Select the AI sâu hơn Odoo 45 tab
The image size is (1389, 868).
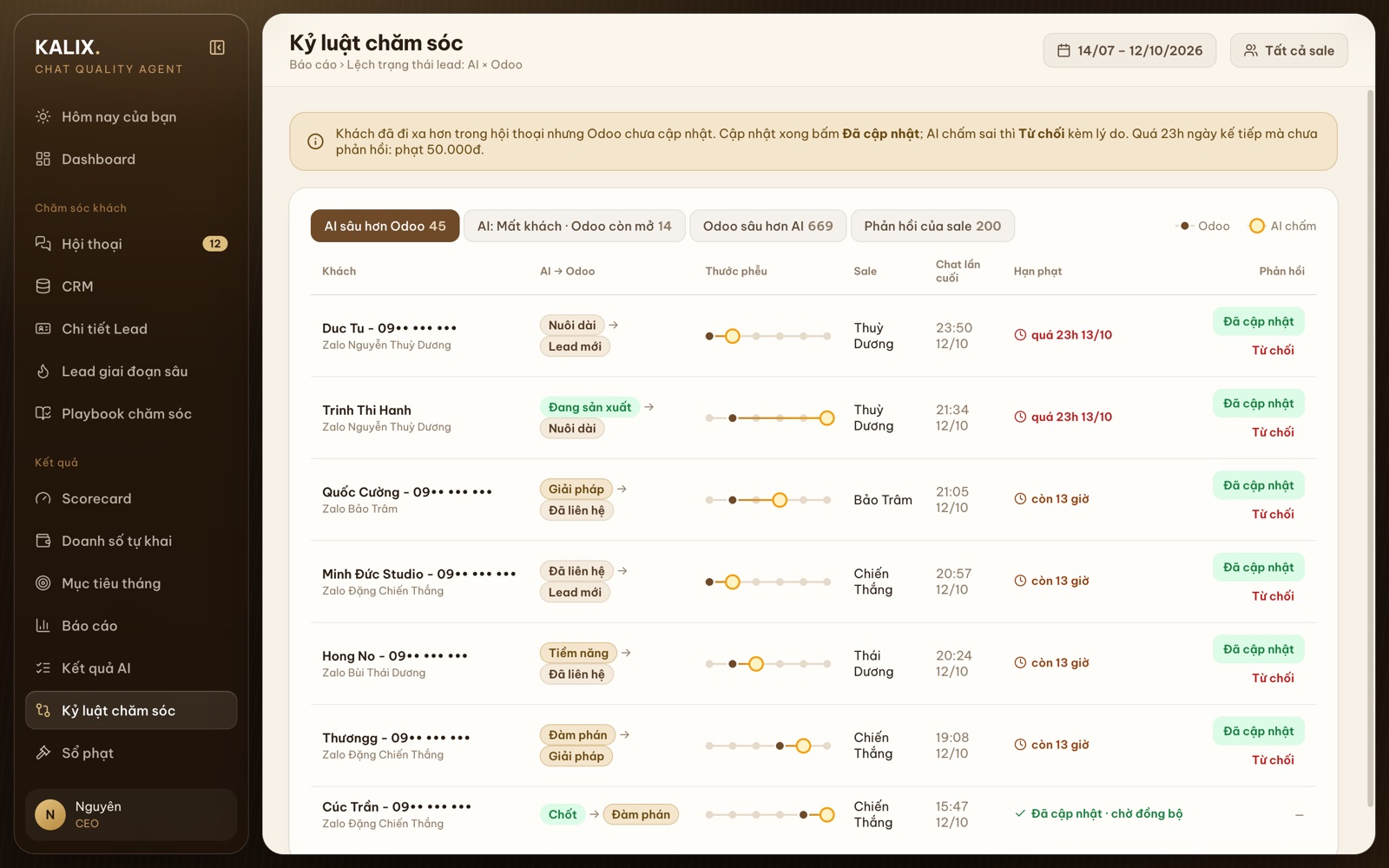385,226
